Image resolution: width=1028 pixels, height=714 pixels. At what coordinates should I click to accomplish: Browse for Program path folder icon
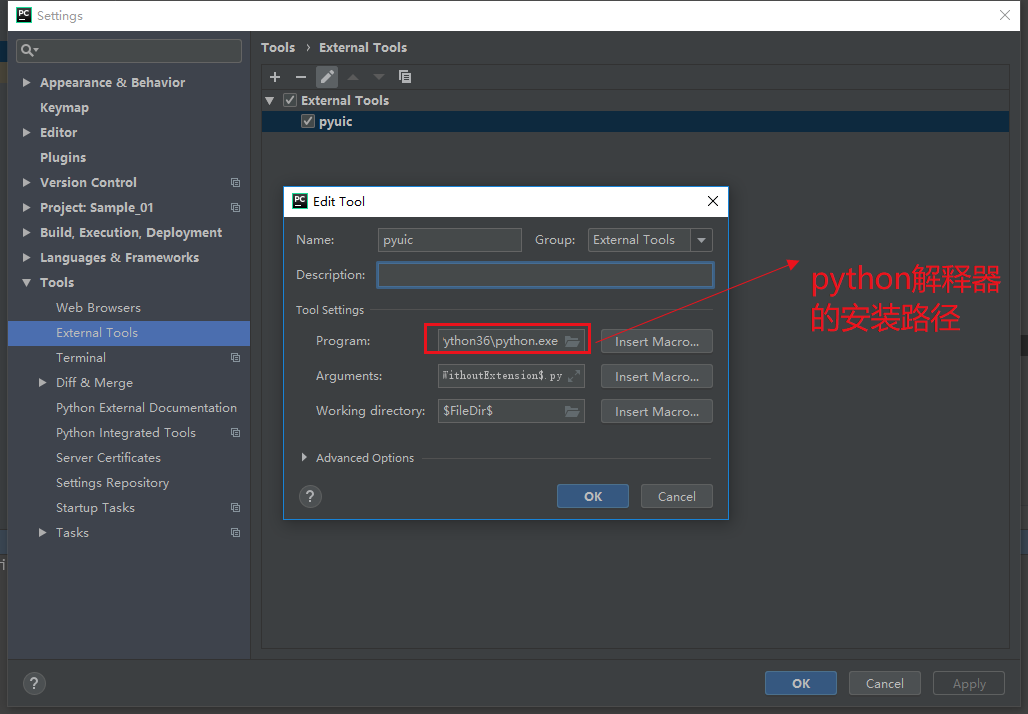572,341
